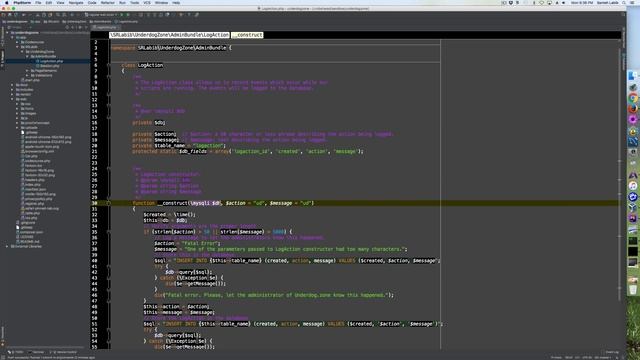Open Google Chrome from the Dock

(633, 98)
